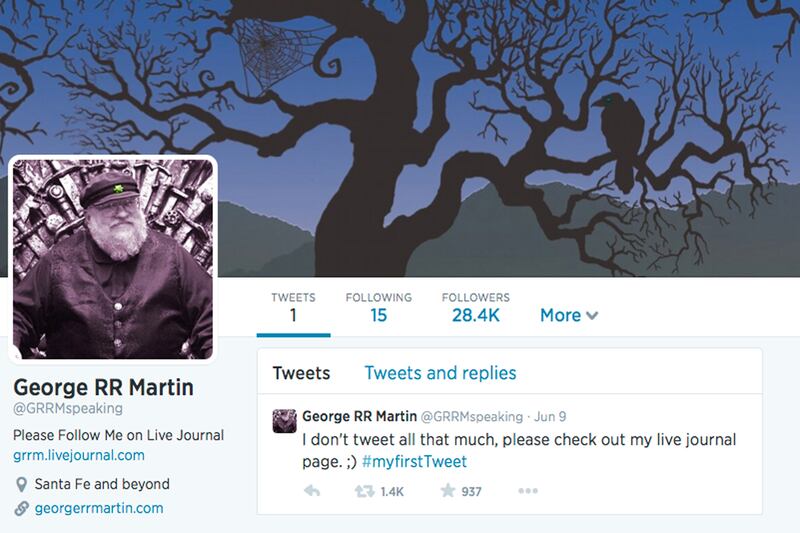Image resolution: width=800 pixels, height=533 pixels.
Task: Open the three-dots more options on tweet
Action: [528, 491]
